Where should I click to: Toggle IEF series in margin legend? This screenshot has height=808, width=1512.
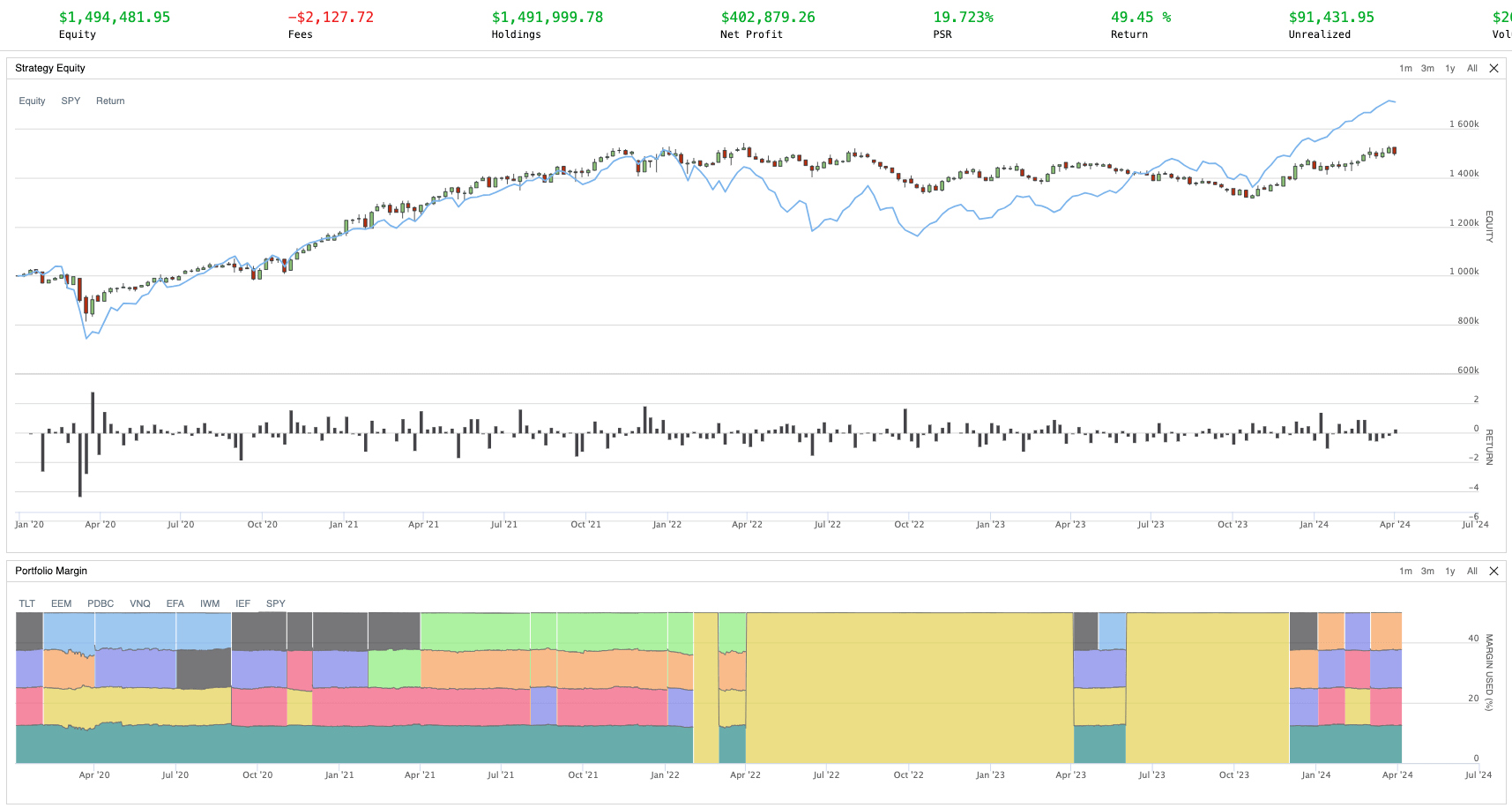pyautogui.click(x=243, y=604)
